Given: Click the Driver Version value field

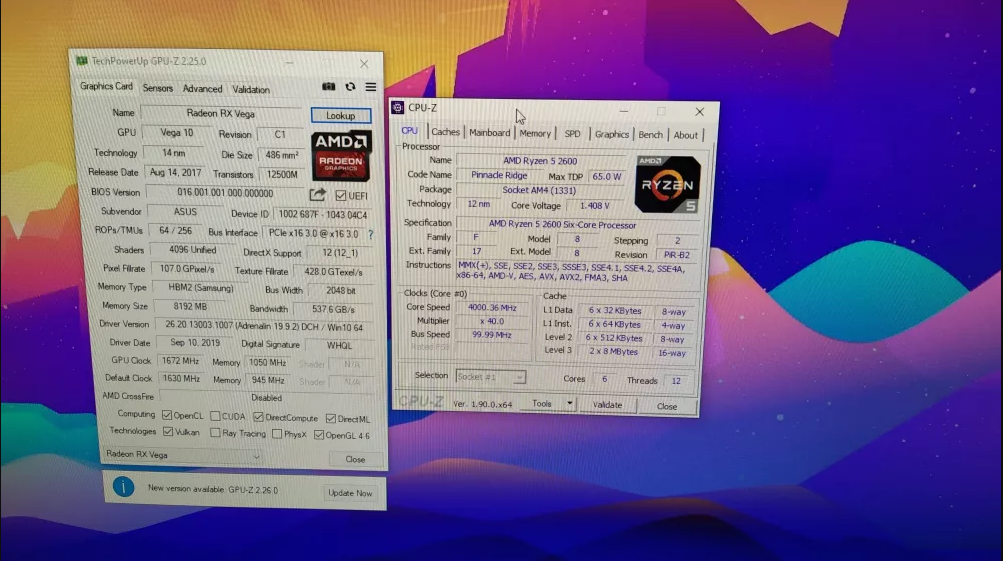Looking at the screenshot, I should (264, 326).
